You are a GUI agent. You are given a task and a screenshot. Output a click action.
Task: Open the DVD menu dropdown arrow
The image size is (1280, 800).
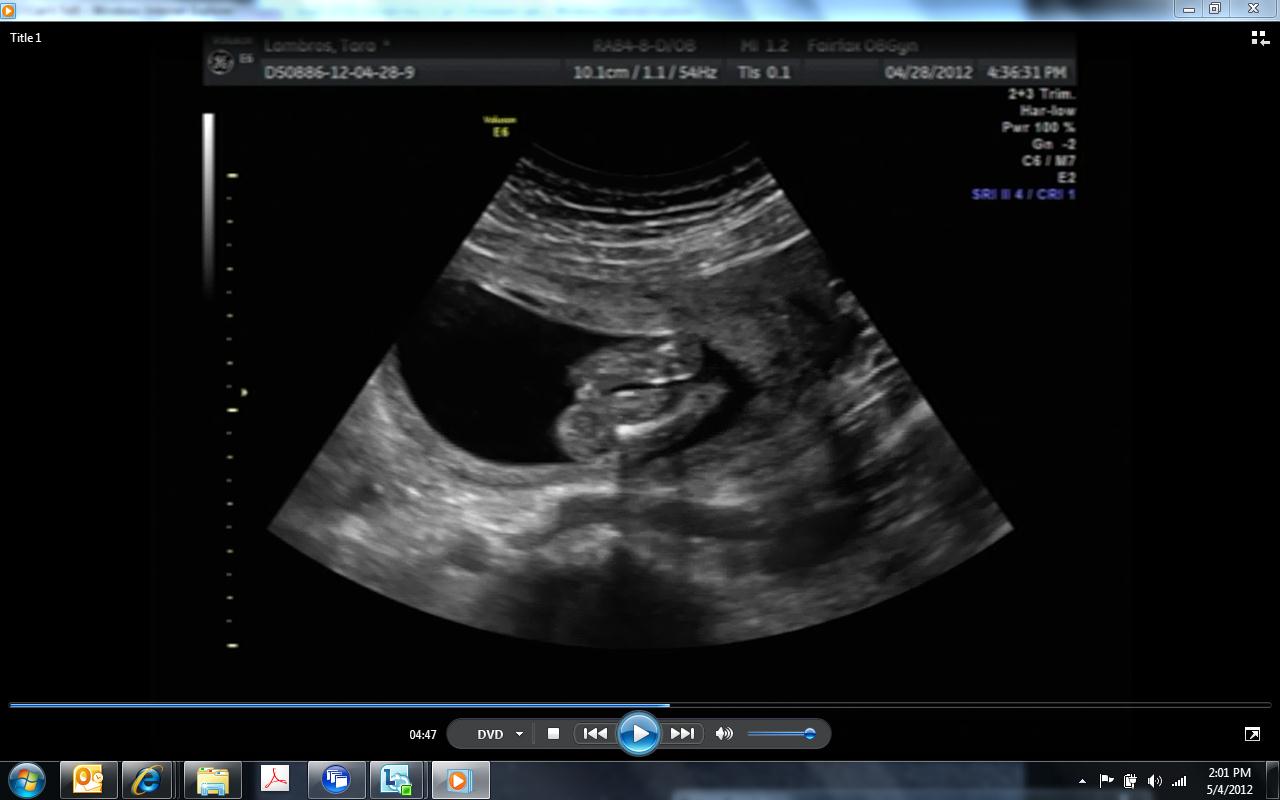(x=519, y=734)
